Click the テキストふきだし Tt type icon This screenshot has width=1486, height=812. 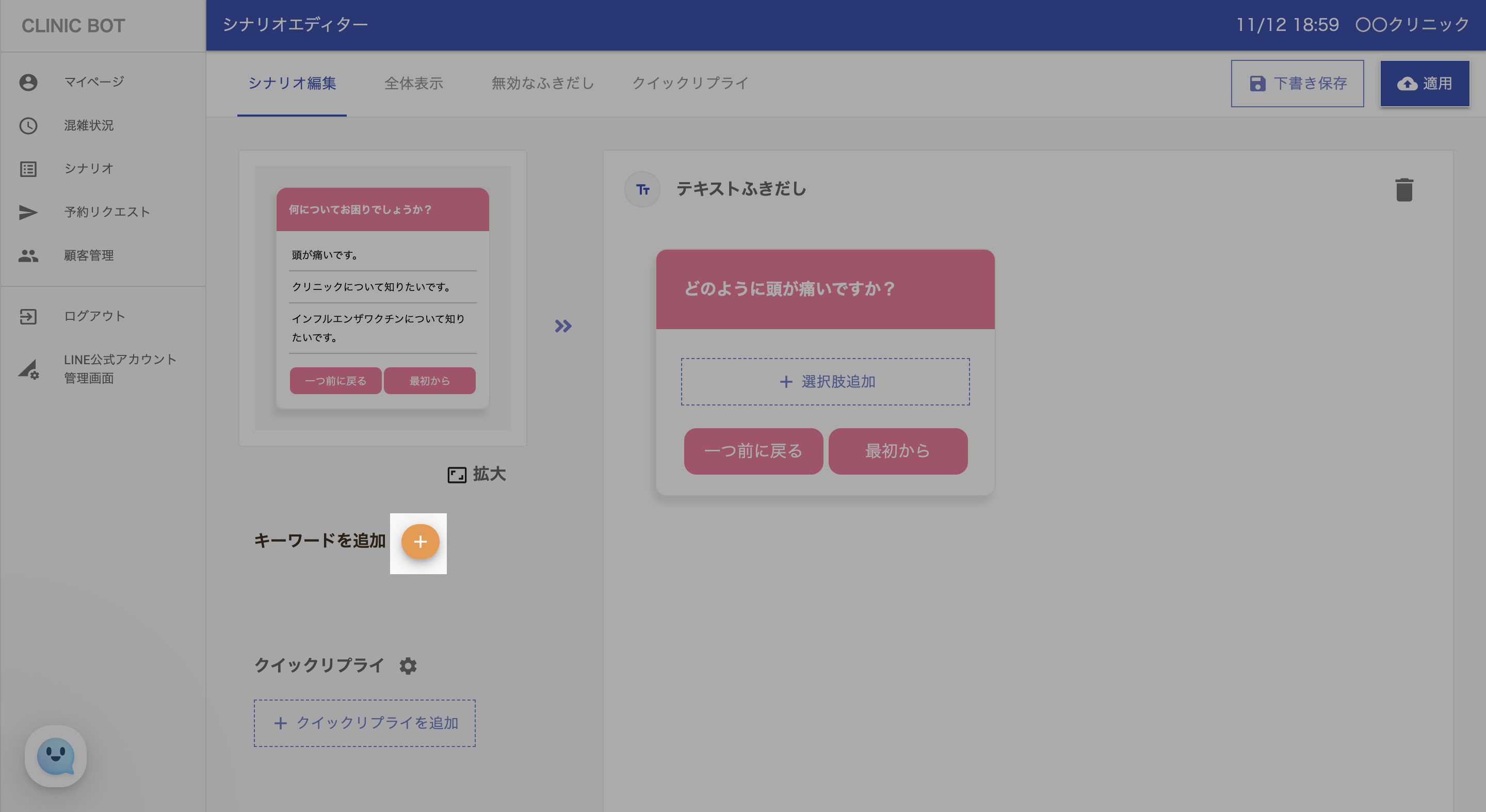pyautogui.click(x=642, y=189)
